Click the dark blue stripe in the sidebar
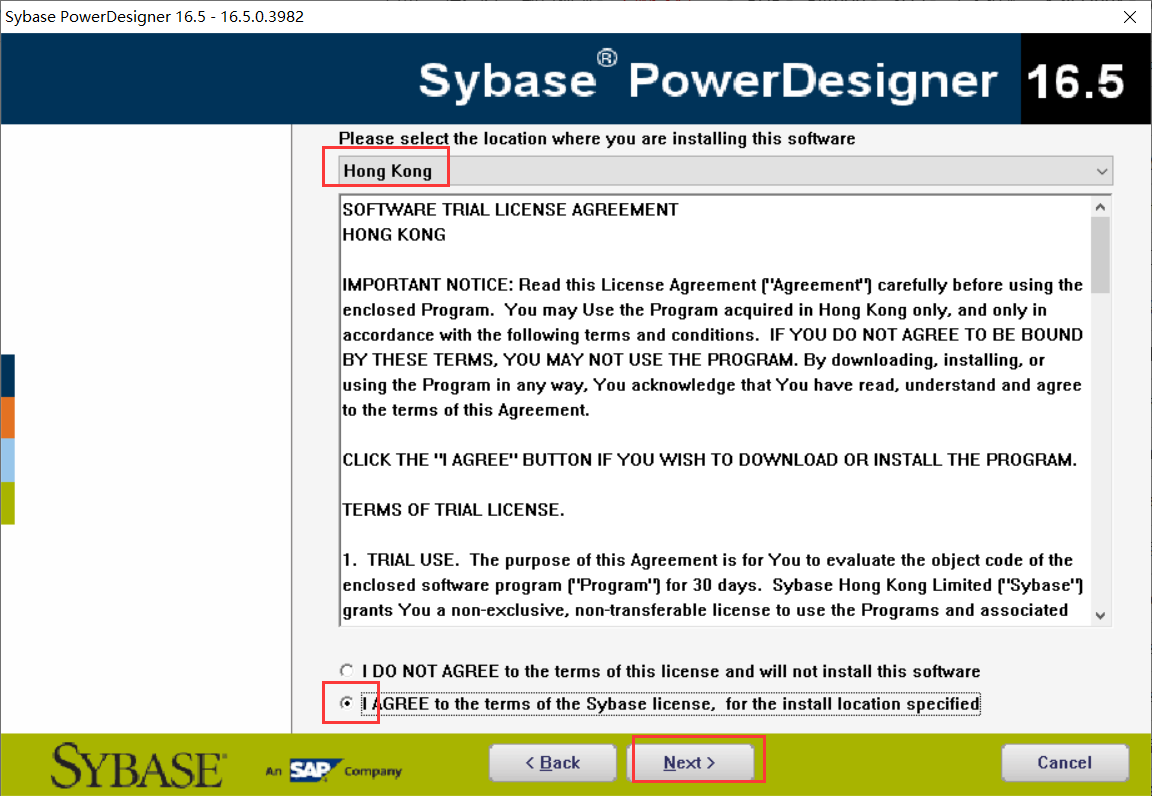Image resolution: width=1152 pixels, height=796 pixels. coord(7,375)
